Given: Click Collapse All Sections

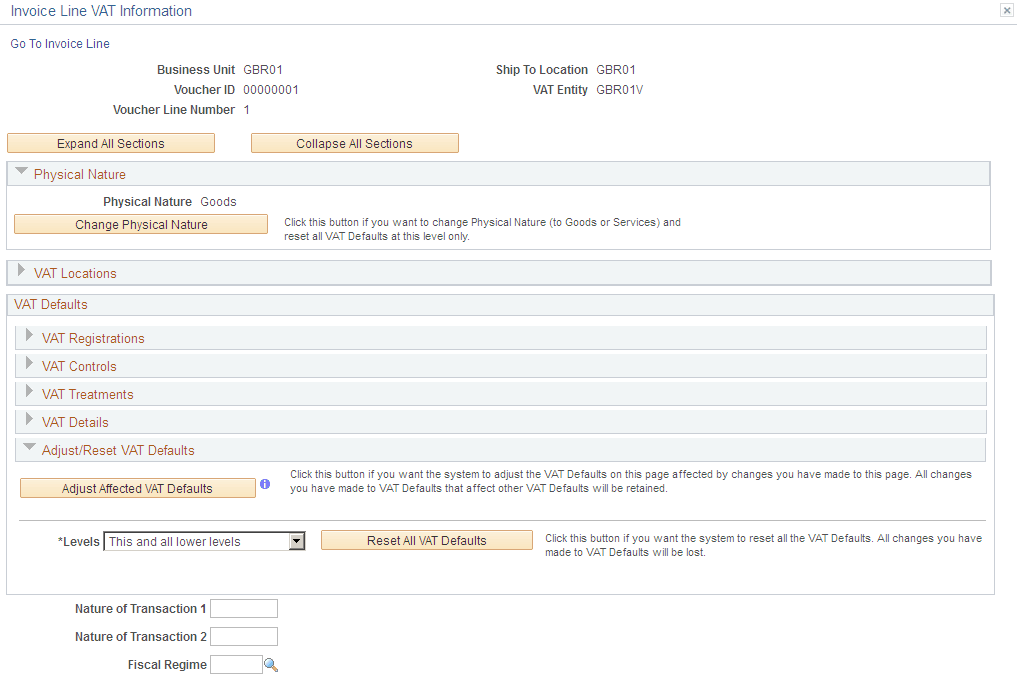Looking at the screenshot, I should (x=354, y=143).
